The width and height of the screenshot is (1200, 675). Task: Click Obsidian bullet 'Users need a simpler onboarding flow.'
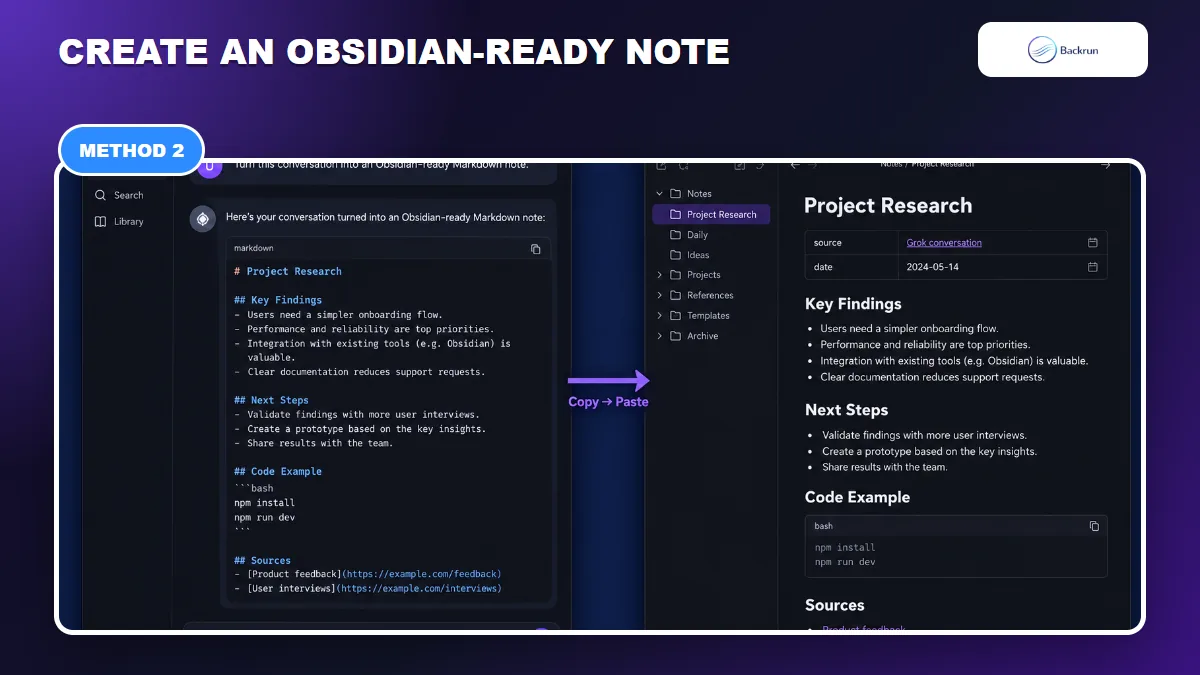tap(909, 329)
